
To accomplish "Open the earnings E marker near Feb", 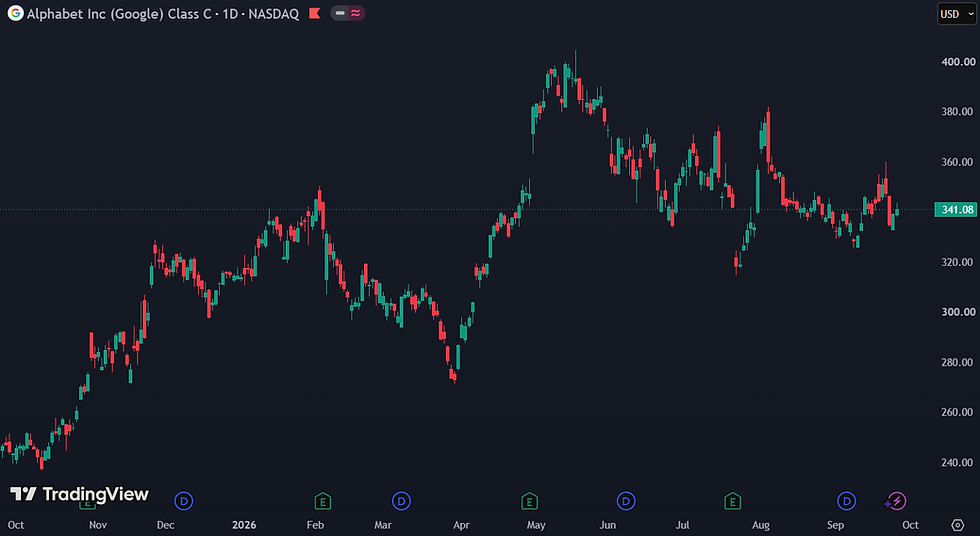I will coord(322,500).
